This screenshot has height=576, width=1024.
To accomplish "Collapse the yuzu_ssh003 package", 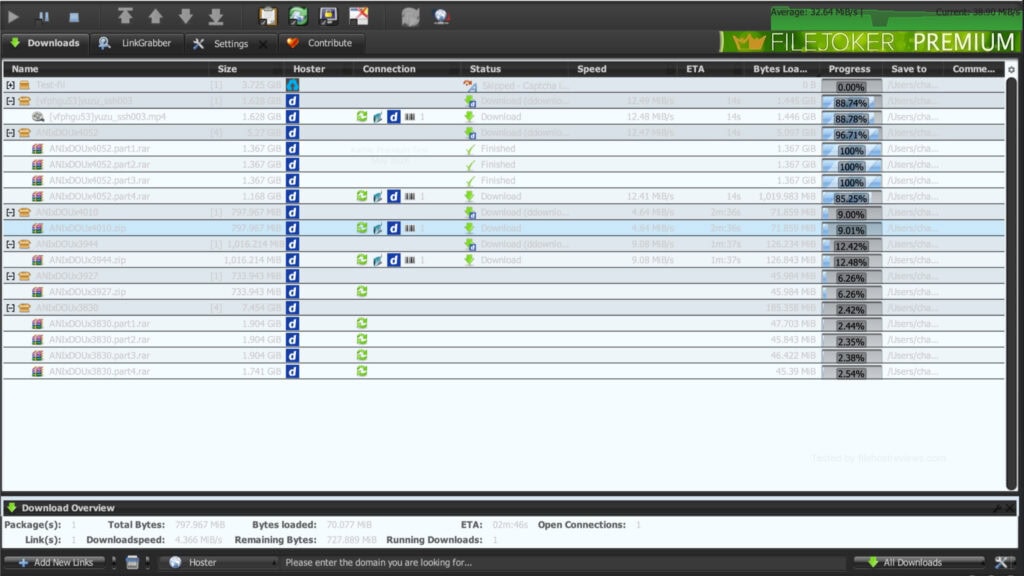I will pyautogui.click(x=10, y=101).
